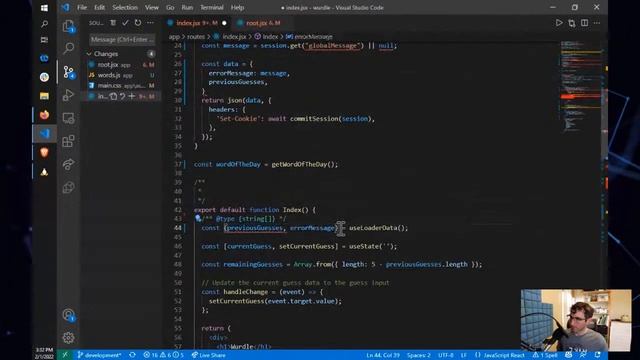Click the development branch in status bar
640x360 pixels.
tap(99, 355)
